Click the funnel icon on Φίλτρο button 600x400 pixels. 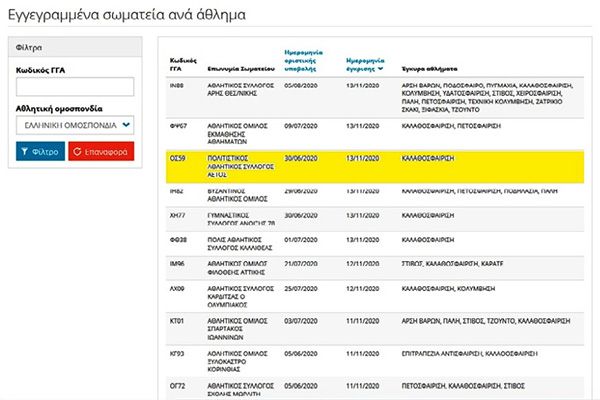tap(24, 151)
